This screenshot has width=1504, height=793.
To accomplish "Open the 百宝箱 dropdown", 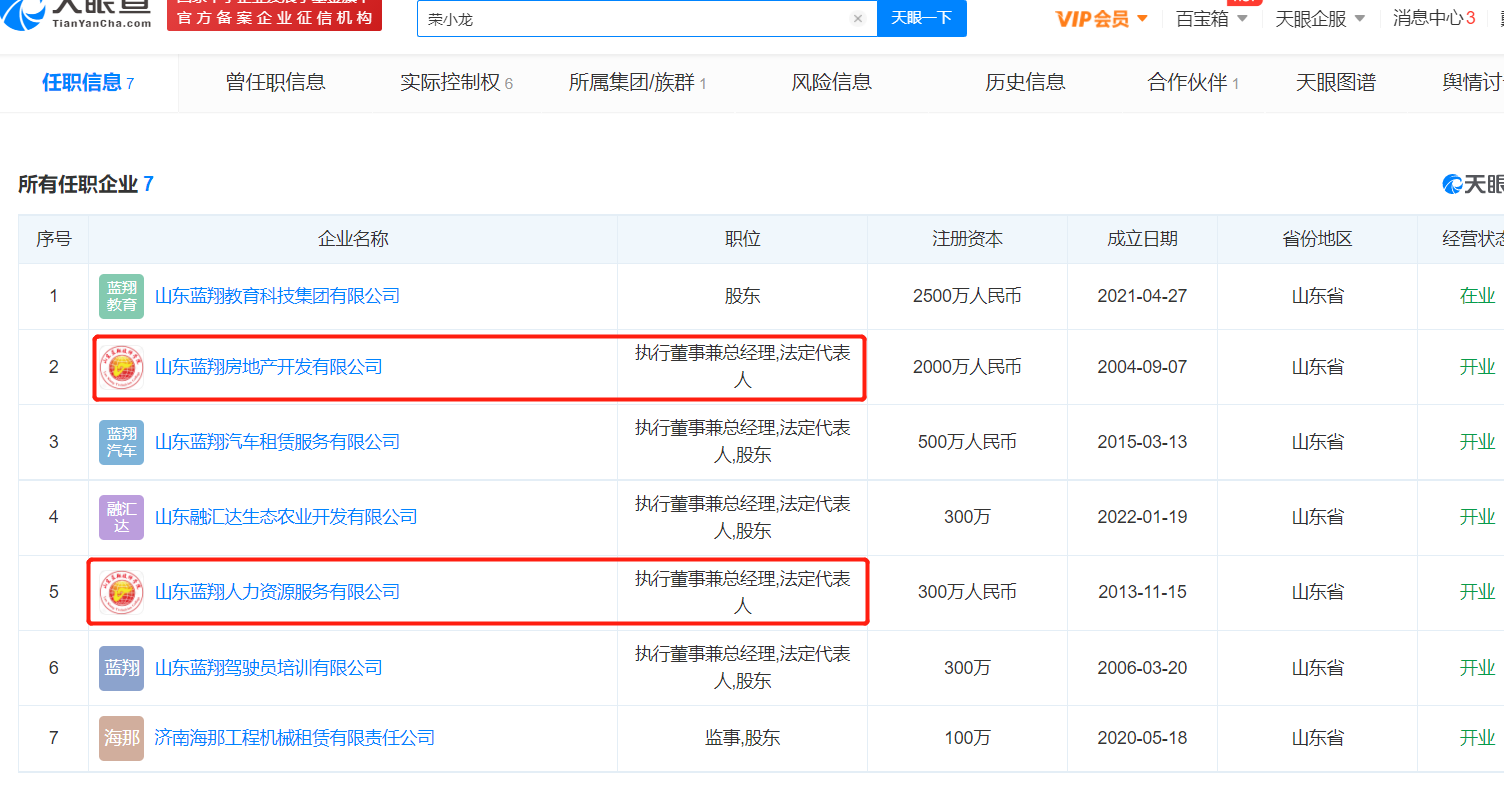I will (1212, 19).
